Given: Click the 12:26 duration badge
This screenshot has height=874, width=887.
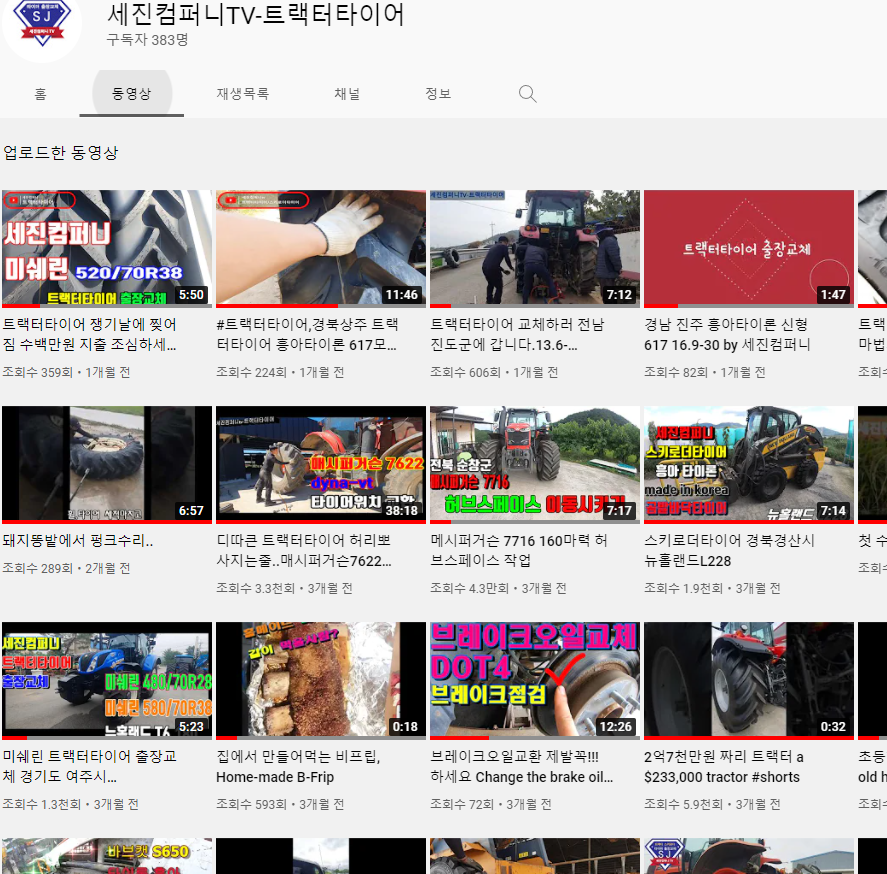Looking at the screenshot, I should [615, 727].
